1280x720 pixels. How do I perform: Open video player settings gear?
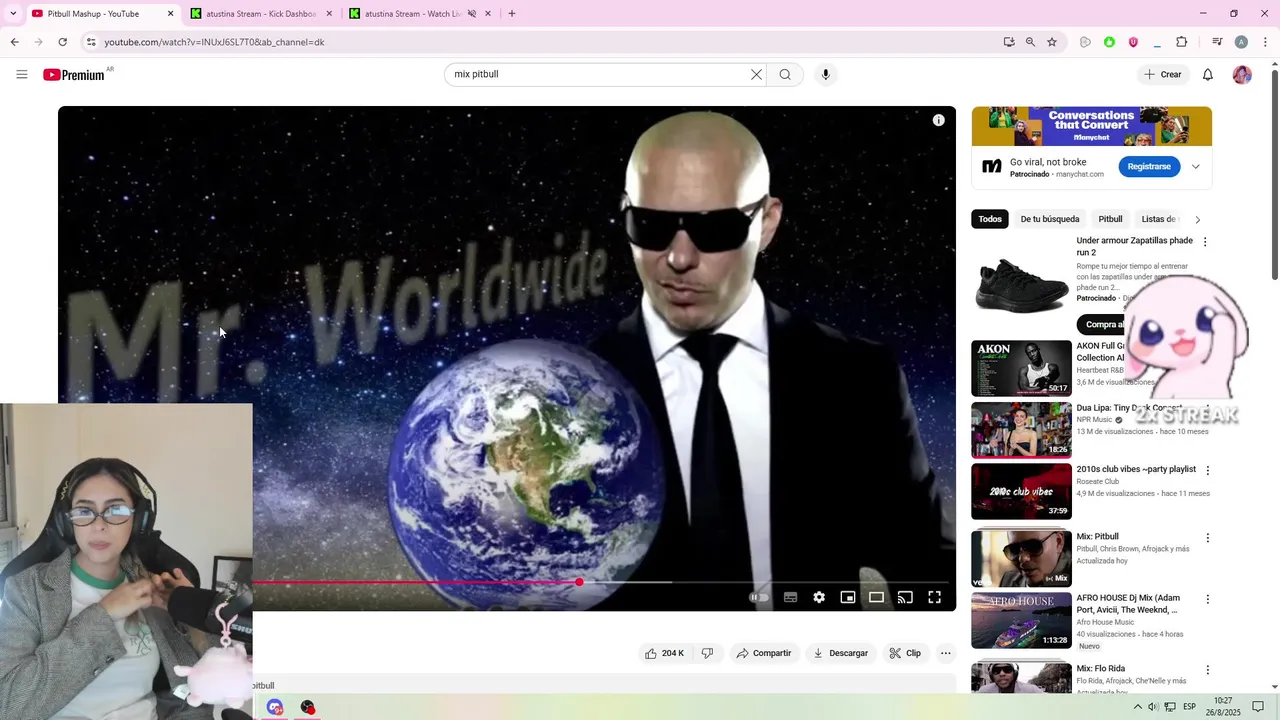pyautogui.click(x=819, y=597)
